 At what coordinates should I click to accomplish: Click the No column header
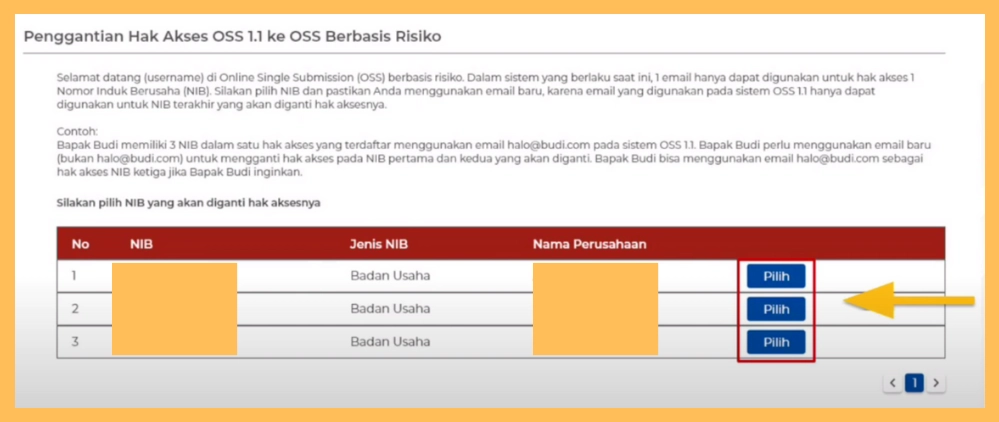click(x=80, y=244)
